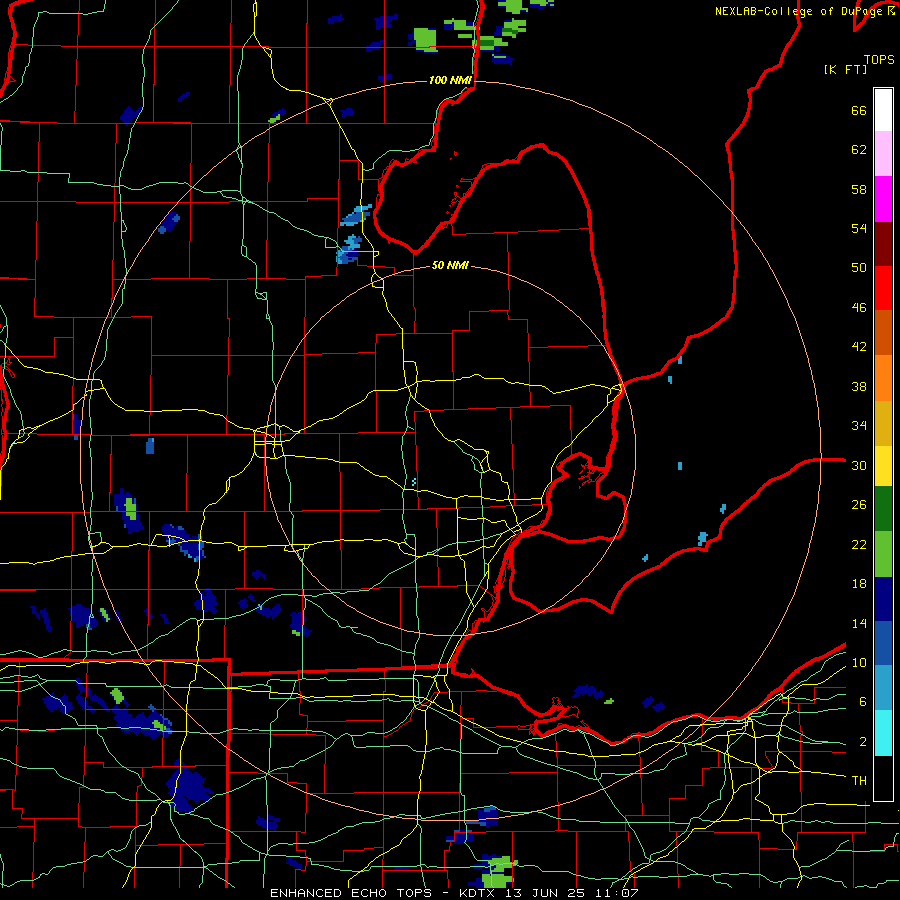The width and height of the screenshot is (900, 900).
Task: Click the "26" legend value
Action: coord(859,505)
